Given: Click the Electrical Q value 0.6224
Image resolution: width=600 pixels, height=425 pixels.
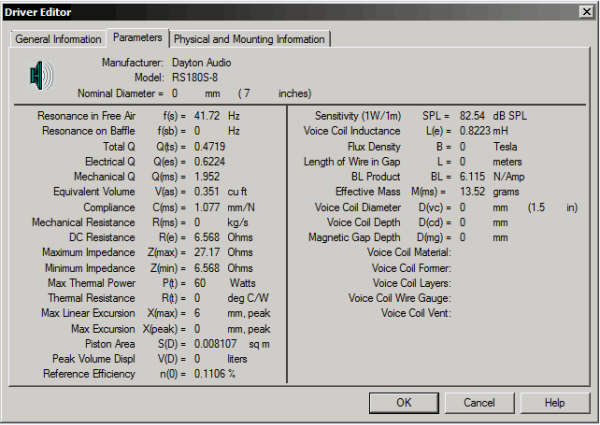Looking at the screenshot, I should point(211,161).
